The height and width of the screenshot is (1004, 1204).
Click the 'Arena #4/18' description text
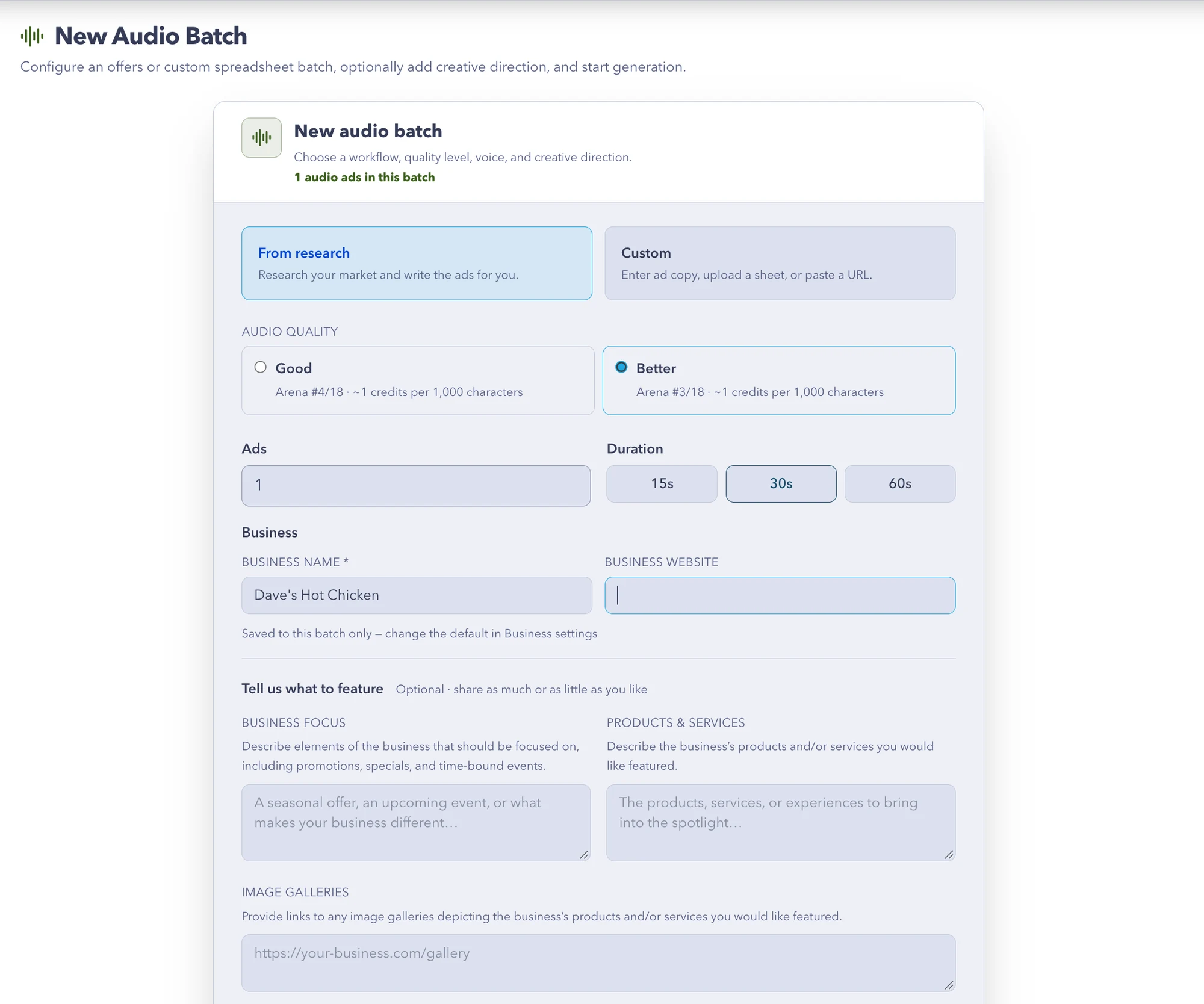399,392
